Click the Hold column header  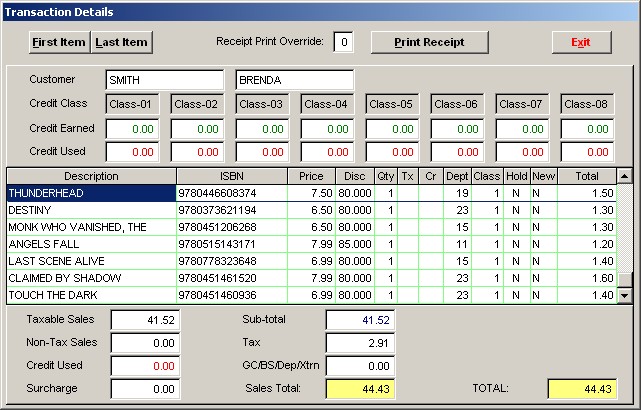[517, 176]
